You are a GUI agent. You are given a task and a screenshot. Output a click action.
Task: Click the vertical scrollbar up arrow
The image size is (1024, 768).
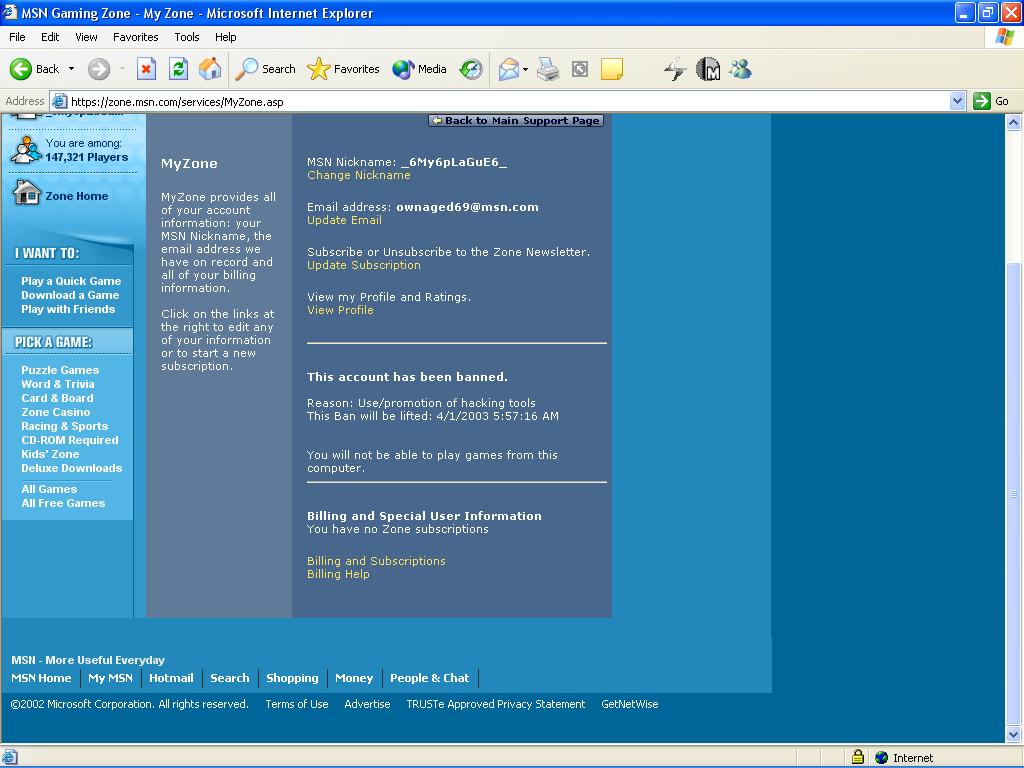click(x=1014, y=122)
